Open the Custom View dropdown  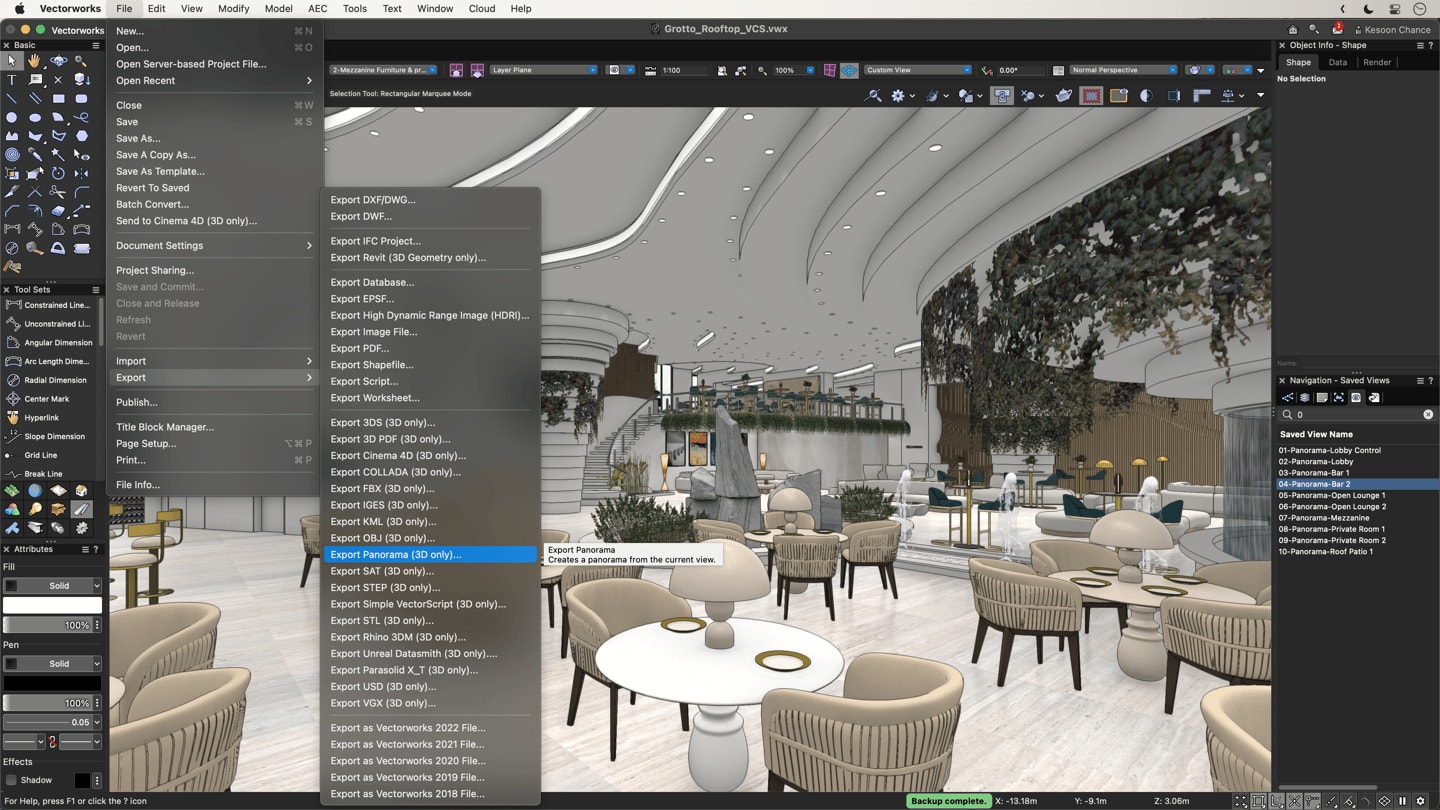click(x=917, y=70)
